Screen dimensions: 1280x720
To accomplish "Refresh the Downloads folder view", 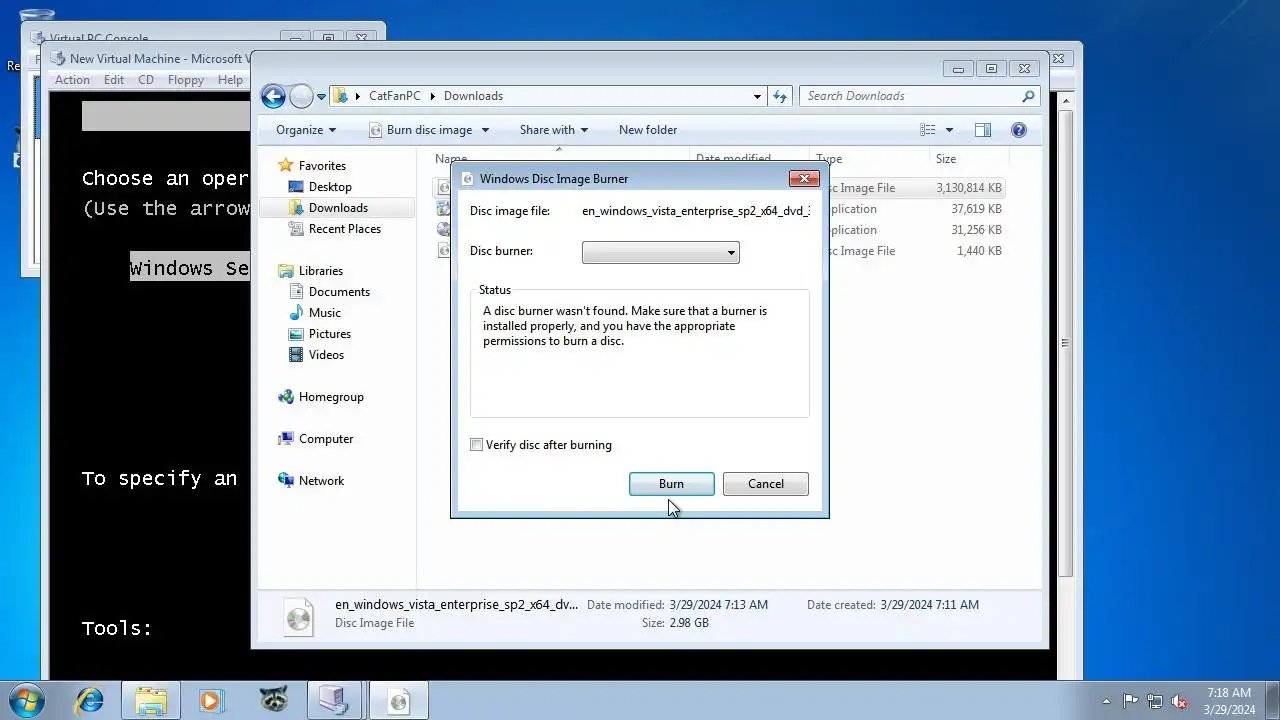I will [780, 96].
